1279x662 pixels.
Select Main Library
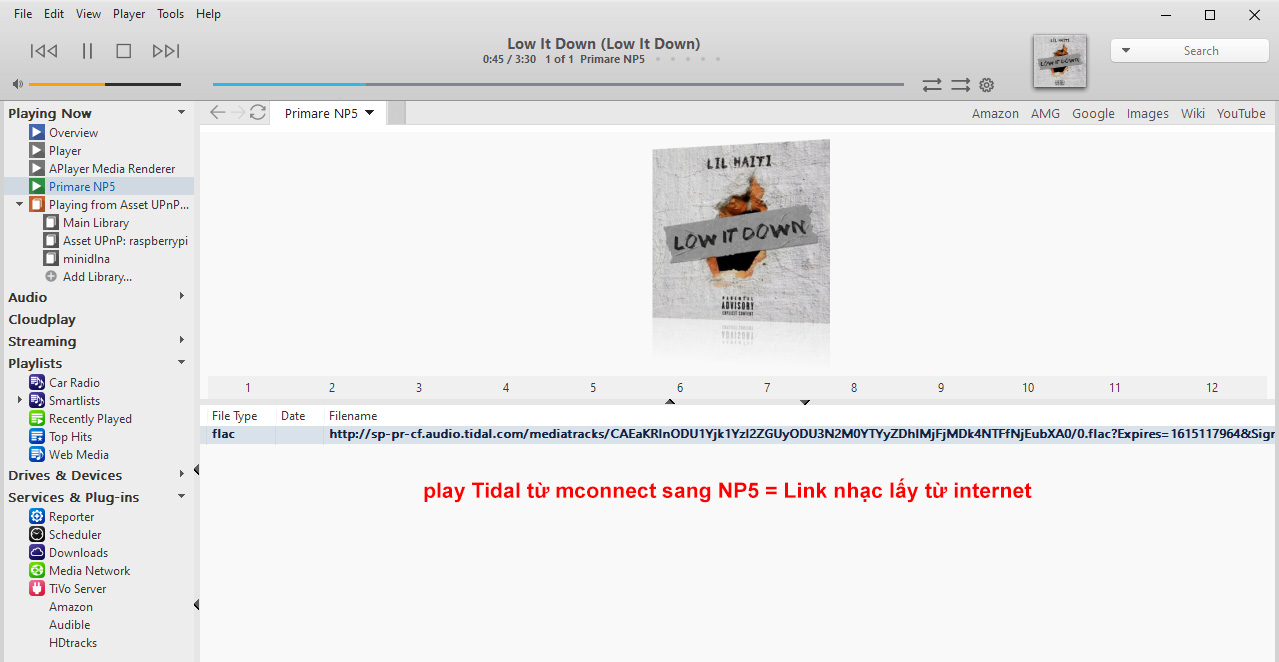96,223
